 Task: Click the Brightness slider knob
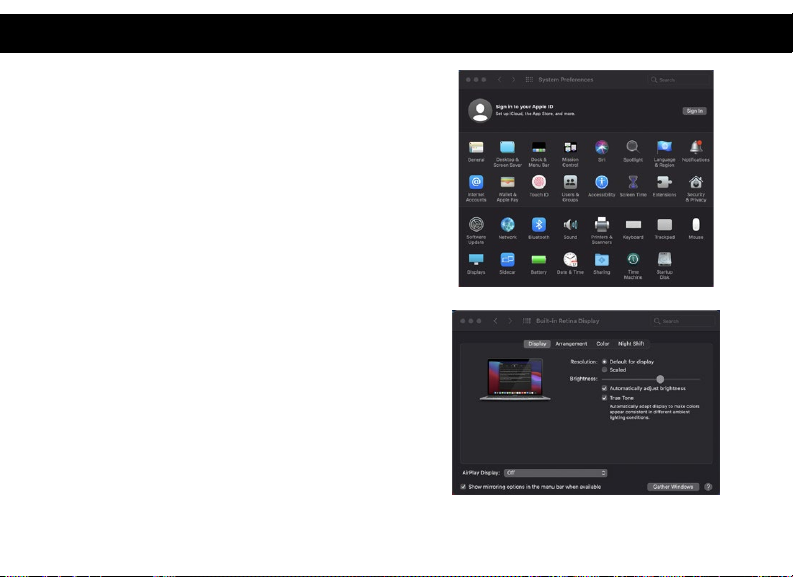[x=660, y=379]
